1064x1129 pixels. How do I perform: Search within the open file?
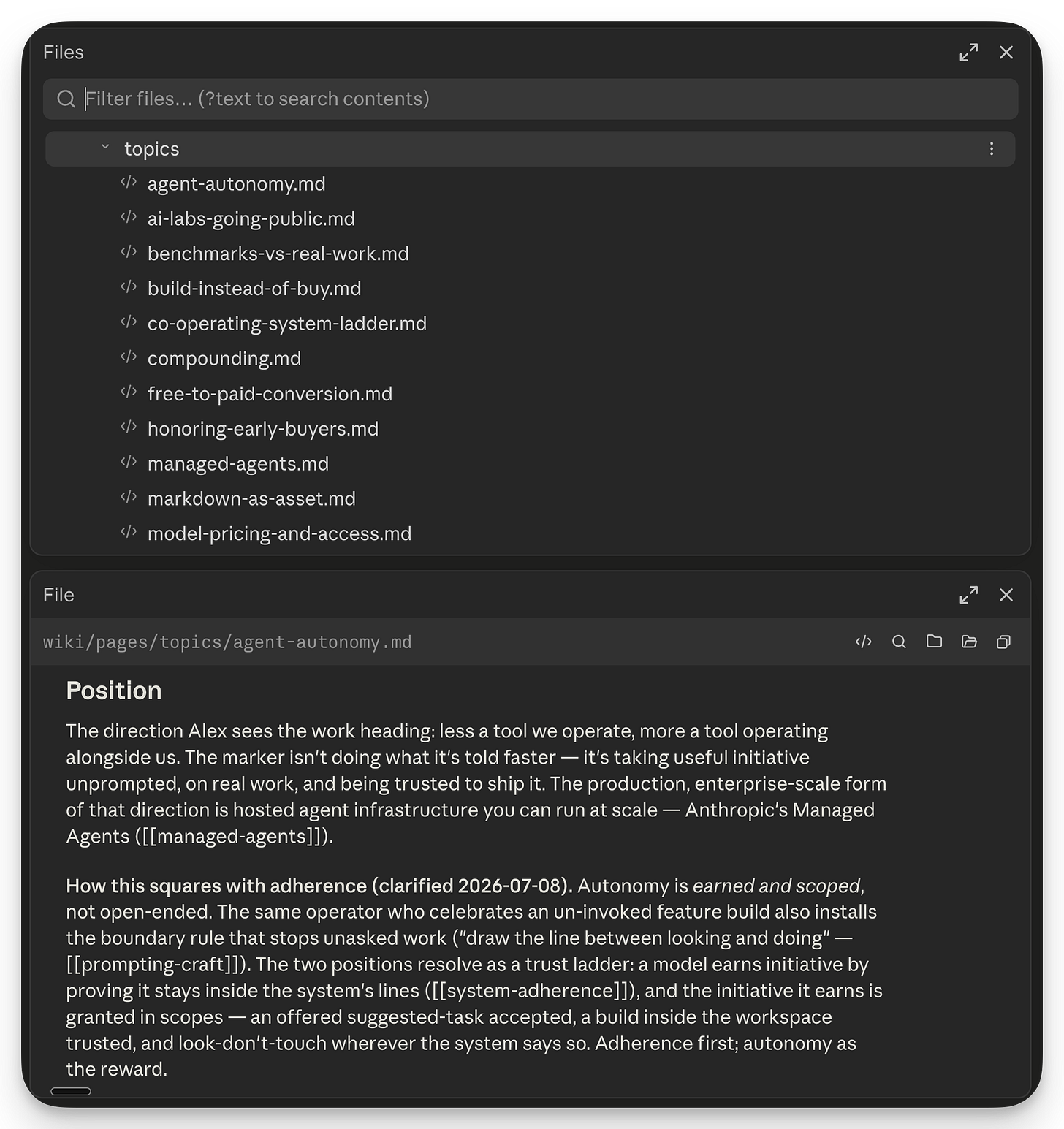click(x=899, y=642)
